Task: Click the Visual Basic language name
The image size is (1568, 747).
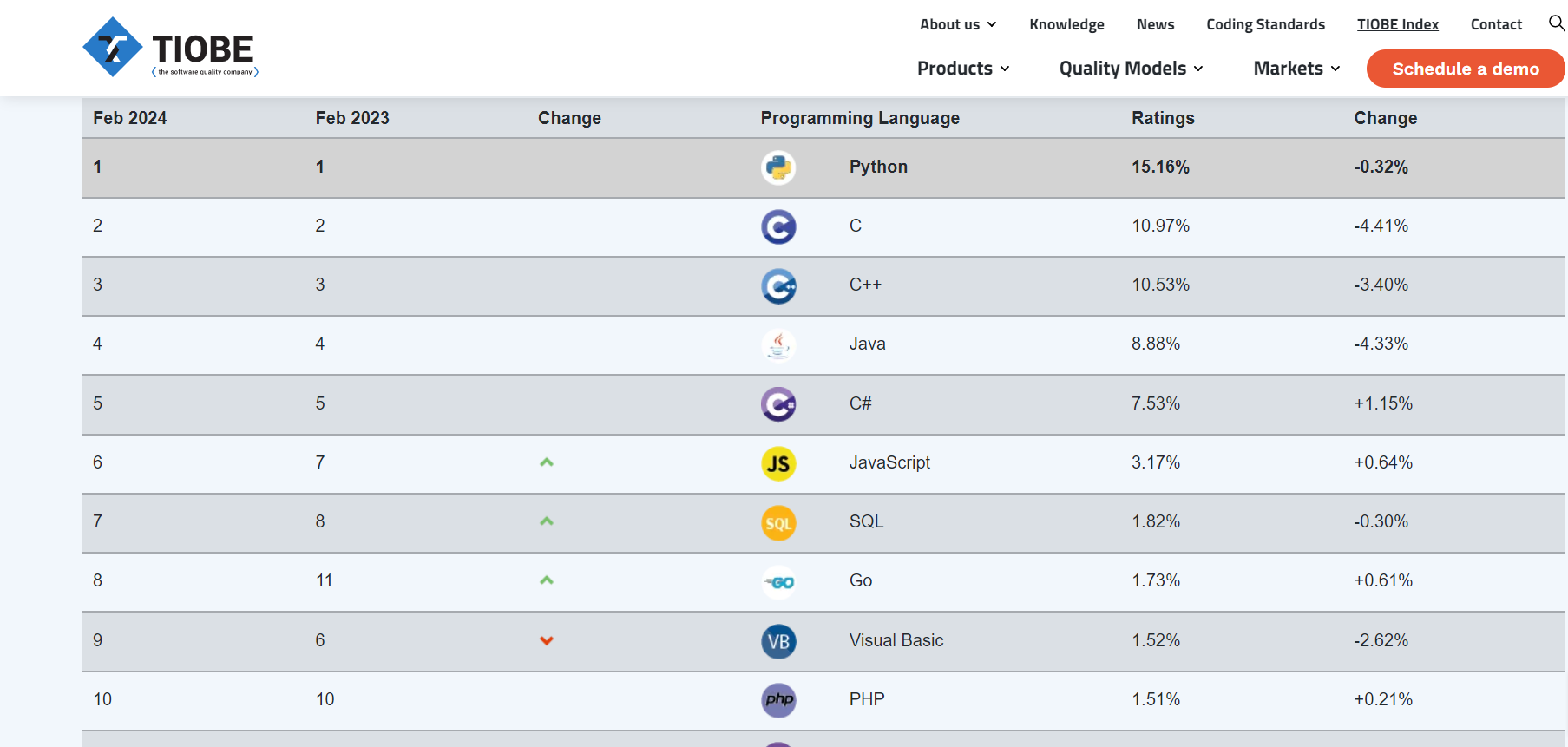Action: click(x=896, y=640)
